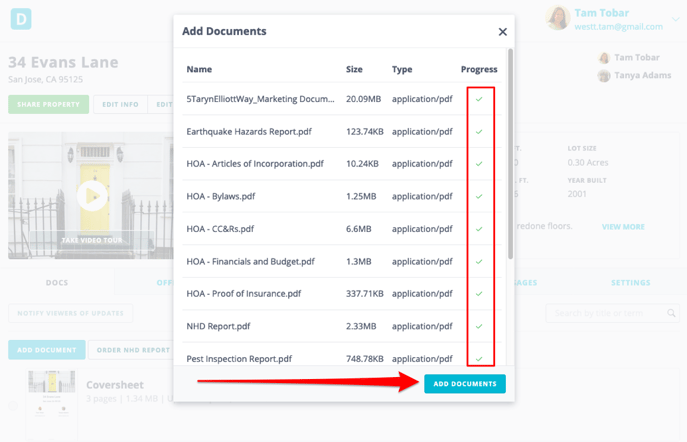Click the Disclosures D logo icon
Viewport: 687px width, 442px height.
click(21, 19)
